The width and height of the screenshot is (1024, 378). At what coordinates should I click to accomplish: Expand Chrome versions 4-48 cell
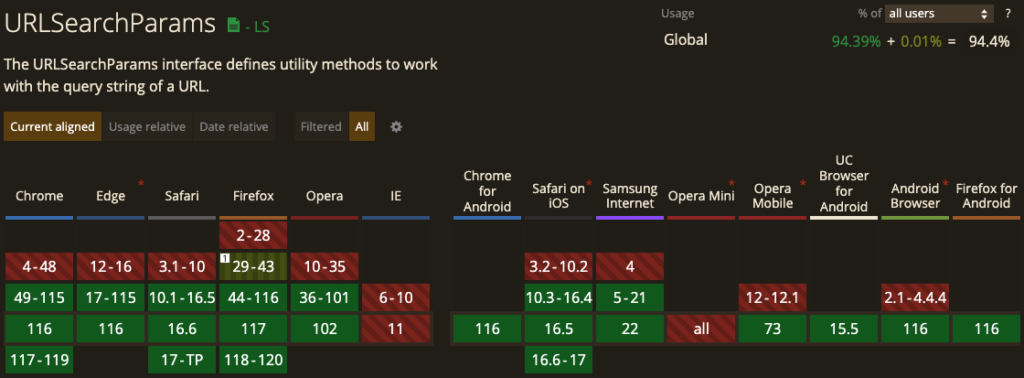[x=39, y=266]
